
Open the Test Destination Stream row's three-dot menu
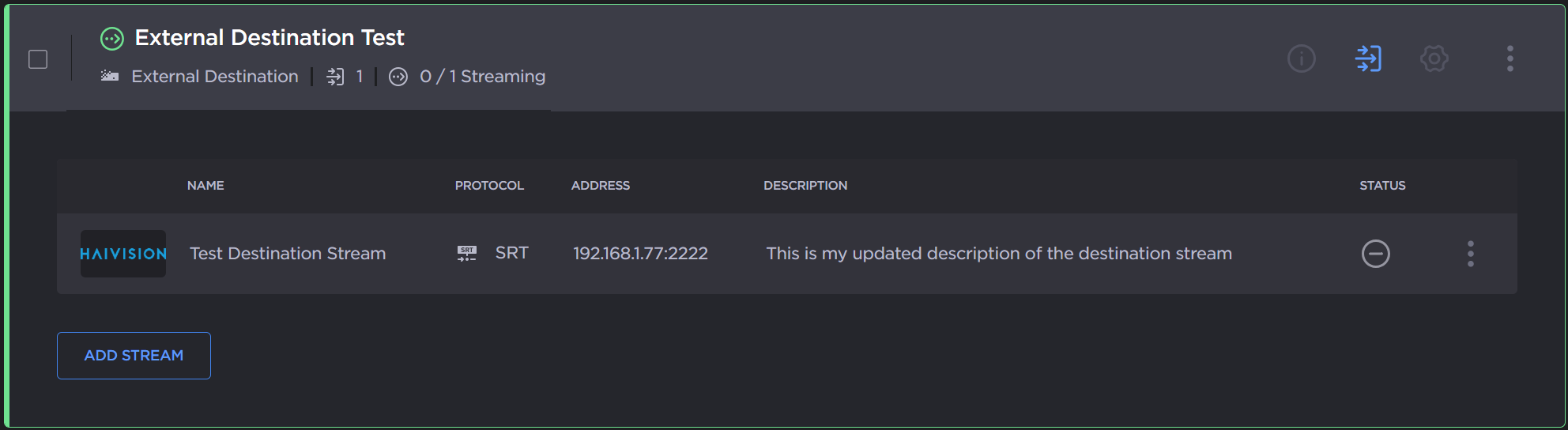(x=1470, y=254)
